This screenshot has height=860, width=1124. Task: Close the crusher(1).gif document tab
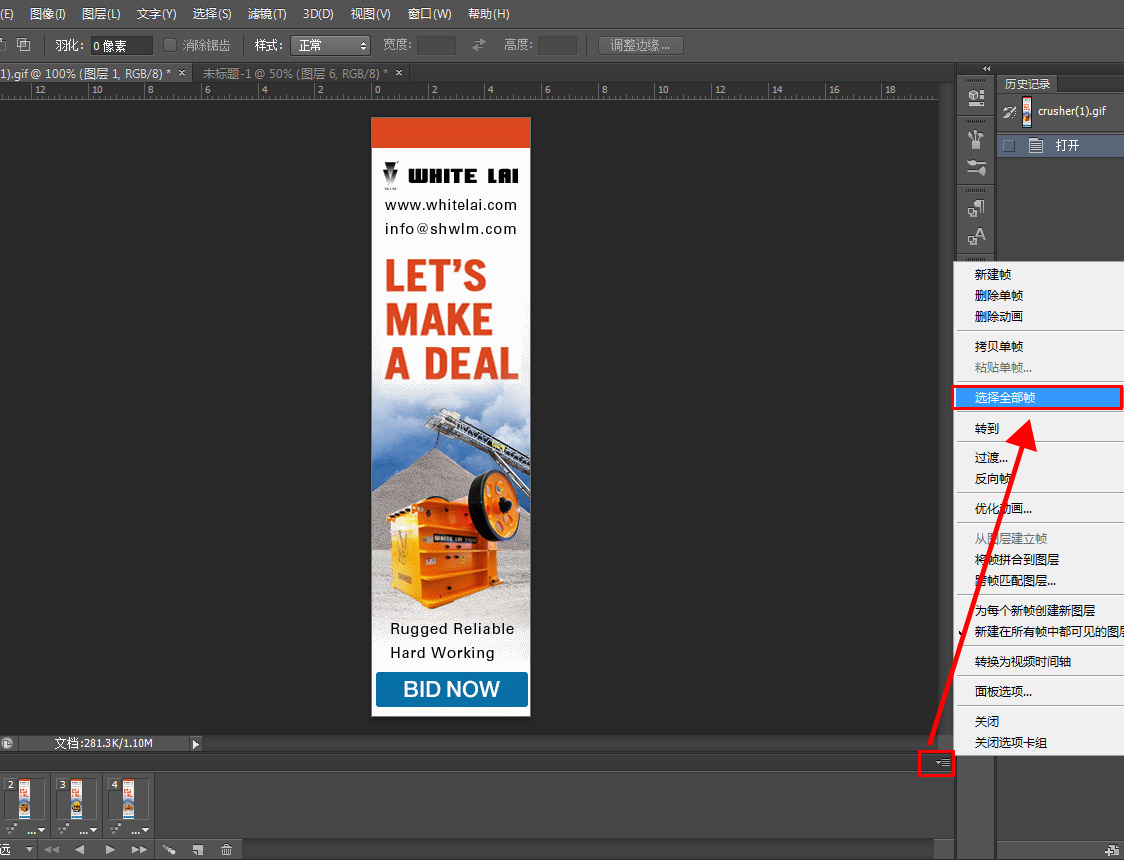[182, 73]
